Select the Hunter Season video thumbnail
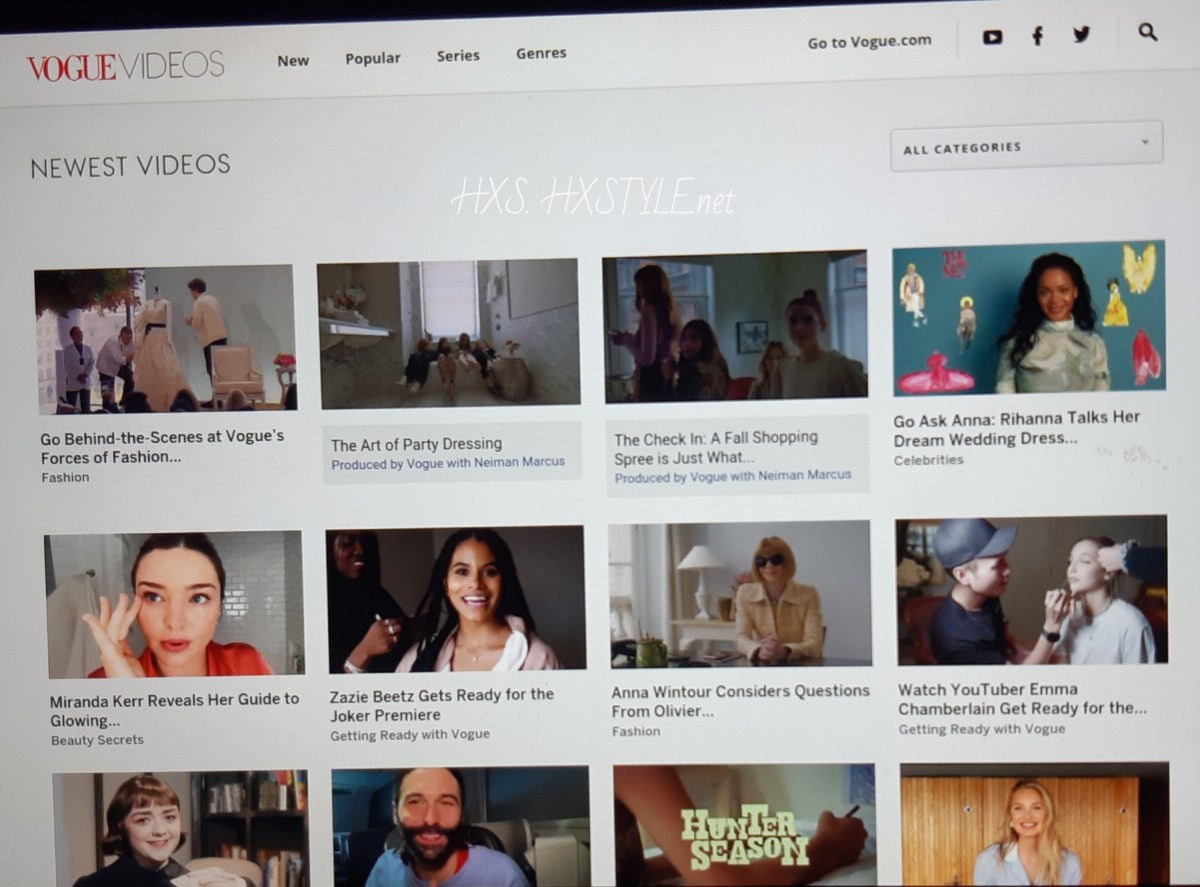The height and width of the screenshot is (887, 1200). tap(744, 825)
